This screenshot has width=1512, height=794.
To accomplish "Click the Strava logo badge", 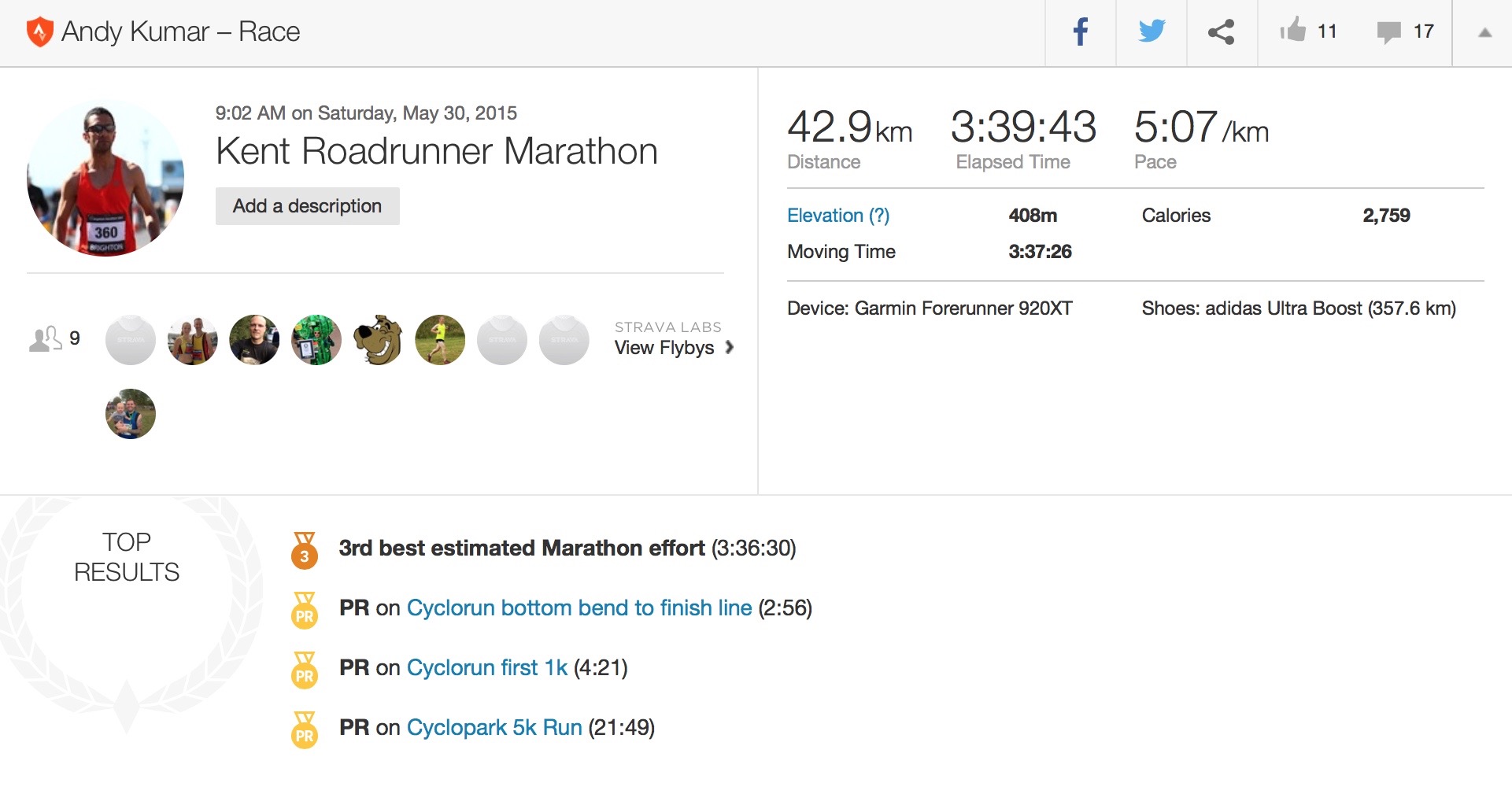I will point(39,32).
